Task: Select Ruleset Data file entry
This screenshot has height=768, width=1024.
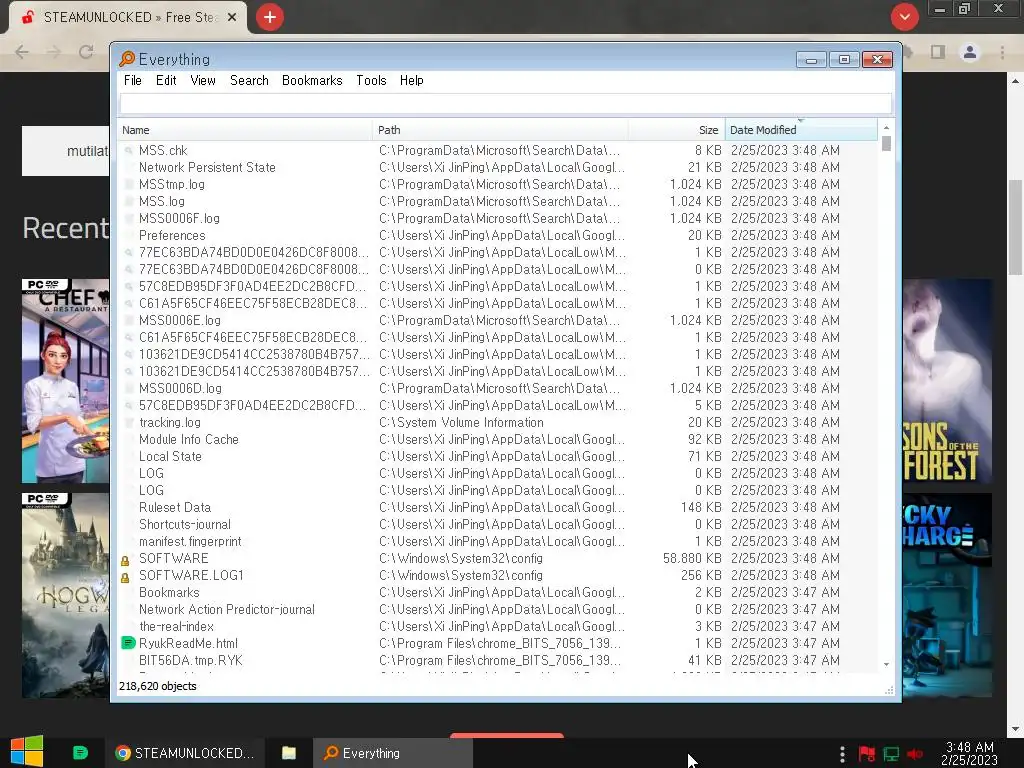Action: click(175, 507)
